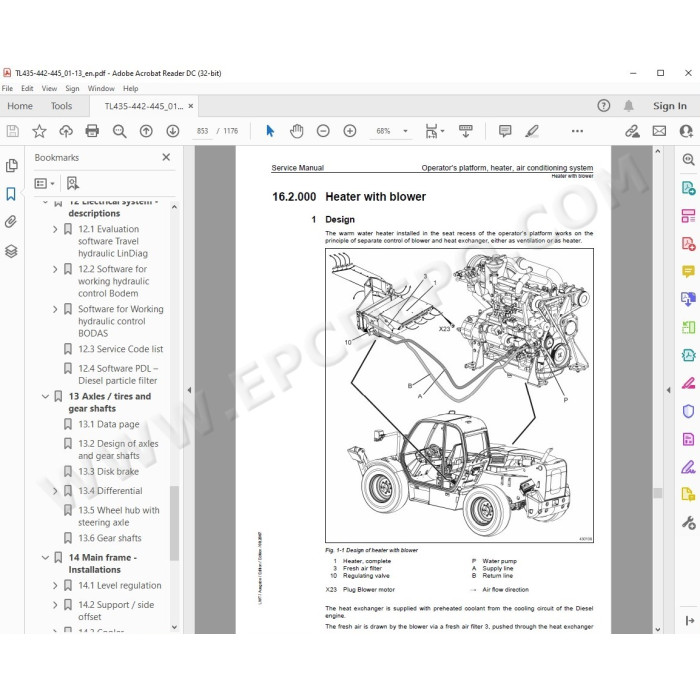Screen dimensions: 700x700
Task: Expand the 12.2 Software for working hydraulic bookmark
Action: point(55,269)
